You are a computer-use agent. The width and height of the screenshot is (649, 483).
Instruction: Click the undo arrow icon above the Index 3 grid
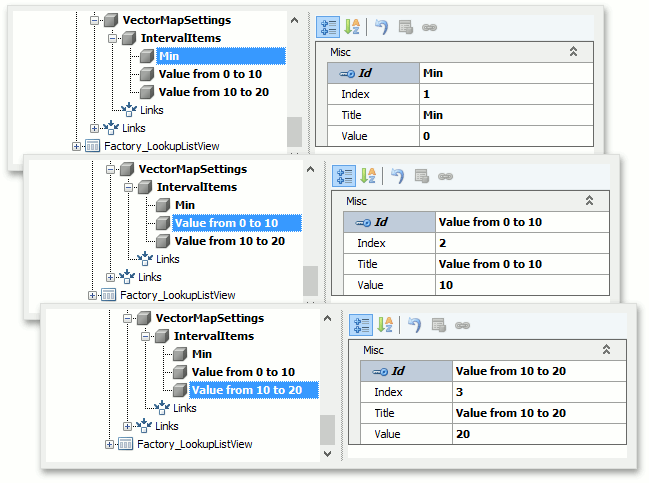[414, 325]
